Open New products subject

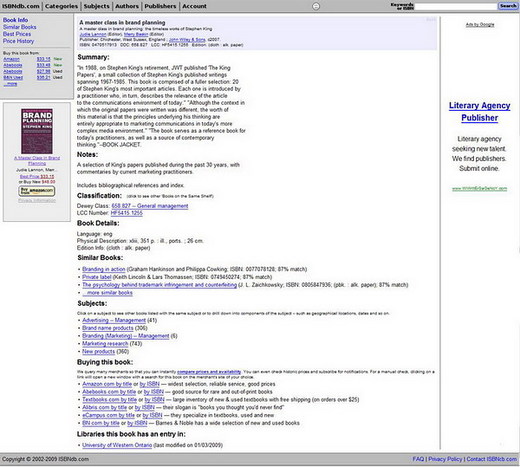coord(98,352)
